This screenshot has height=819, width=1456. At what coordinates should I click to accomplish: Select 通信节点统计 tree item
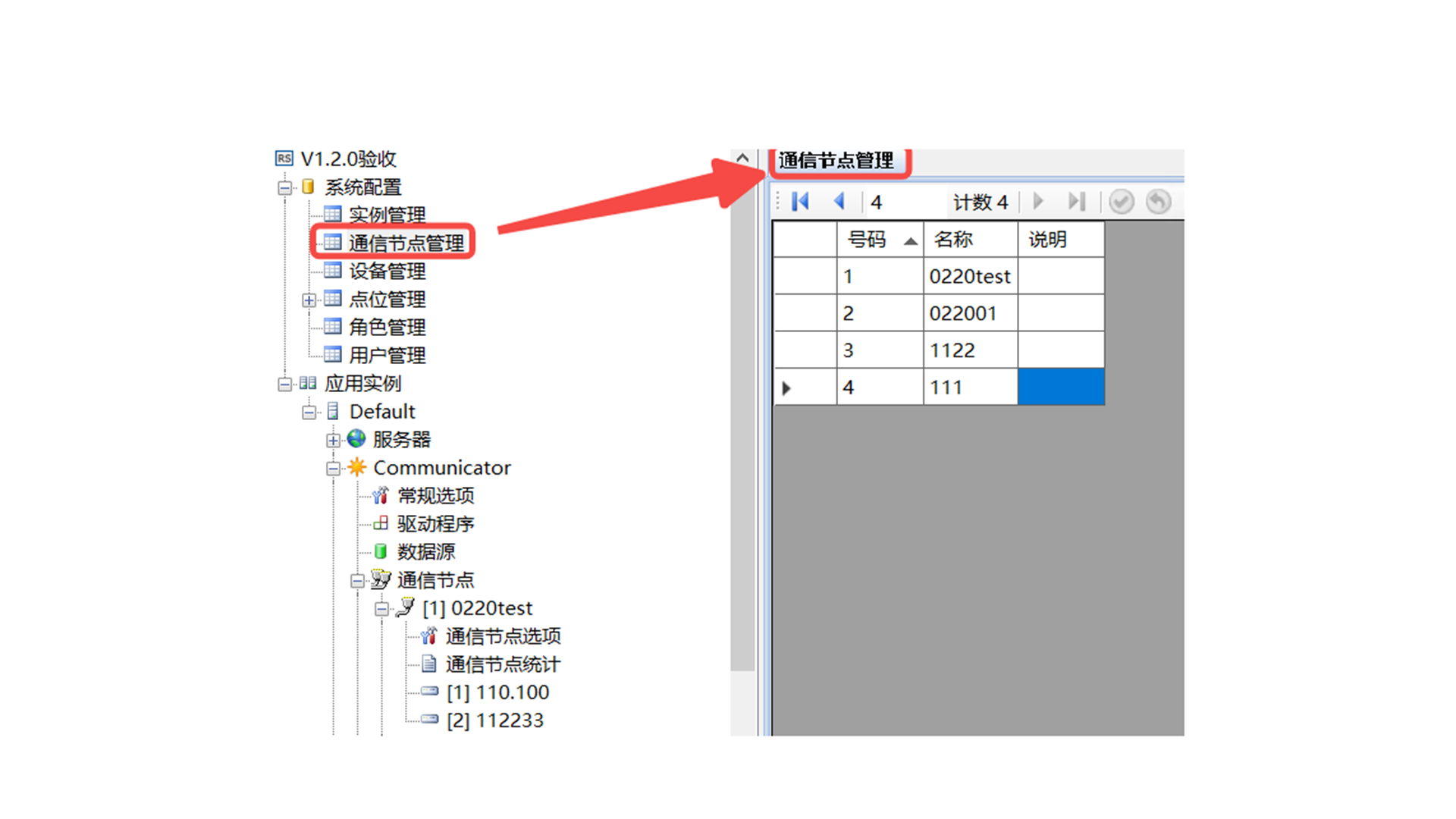(503, 664)
